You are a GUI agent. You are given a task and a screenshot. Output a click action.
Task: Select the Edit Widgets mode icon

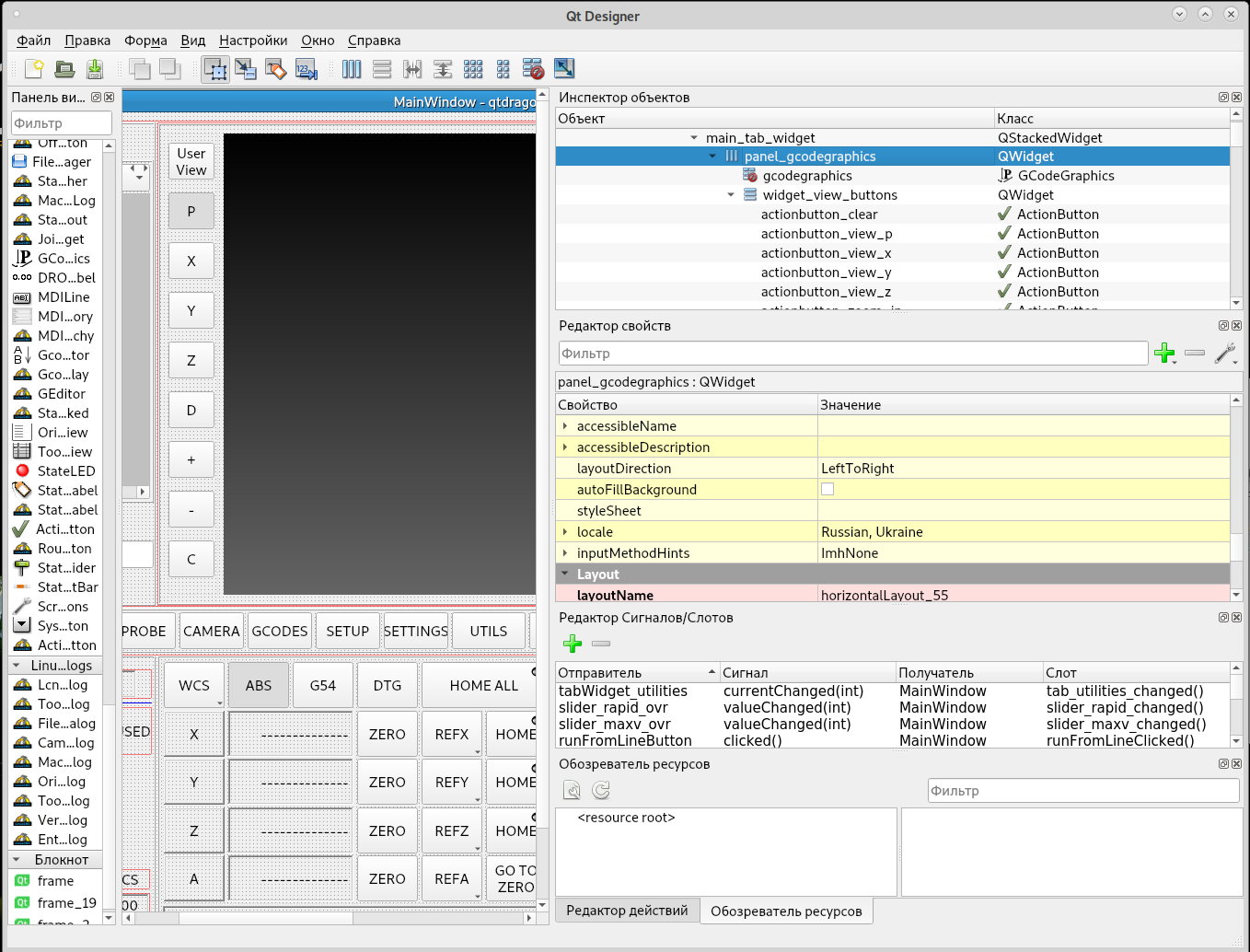[215, 69]
